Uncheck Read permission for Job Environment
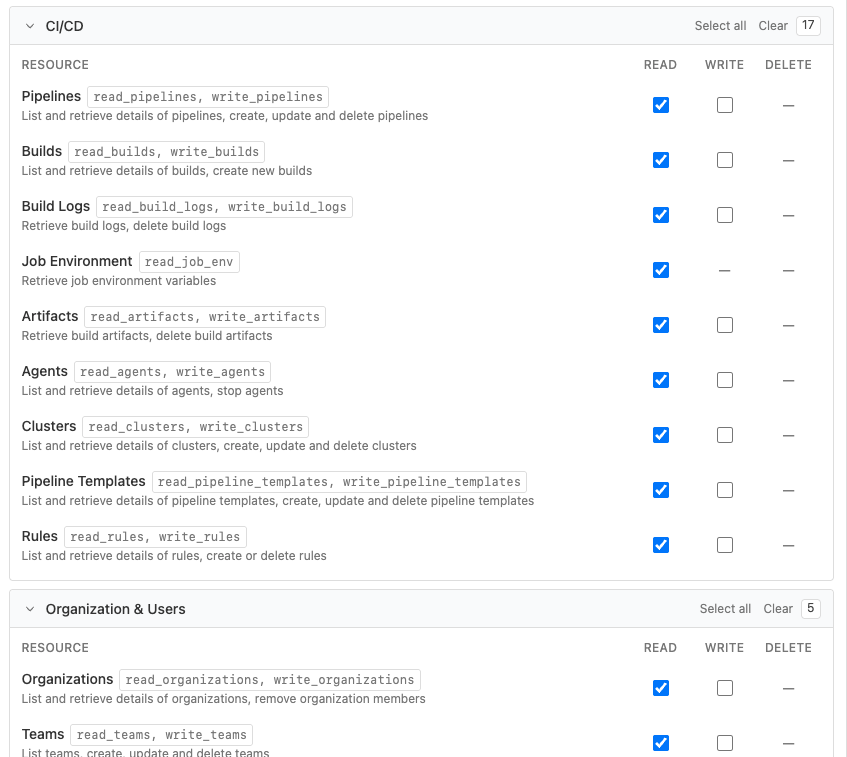The height and width of the screenshot is (757, 847). click(661, 270)
